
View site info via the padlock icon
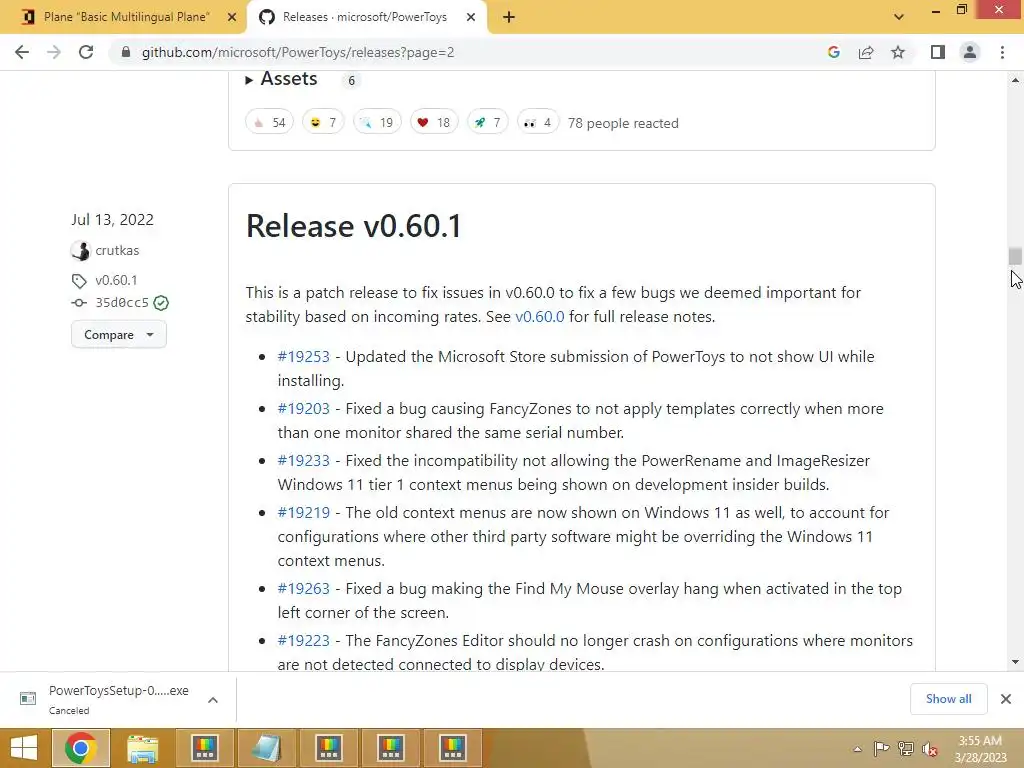click(126, 52)
